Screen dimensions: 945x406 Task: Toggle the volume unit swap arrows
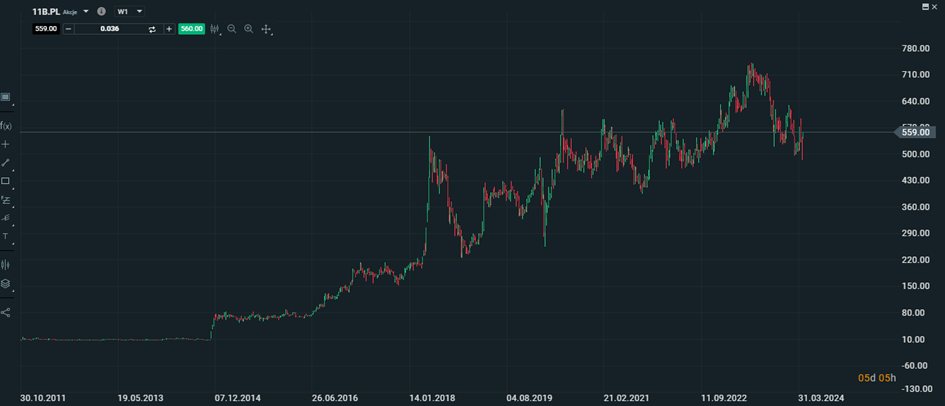152,29
